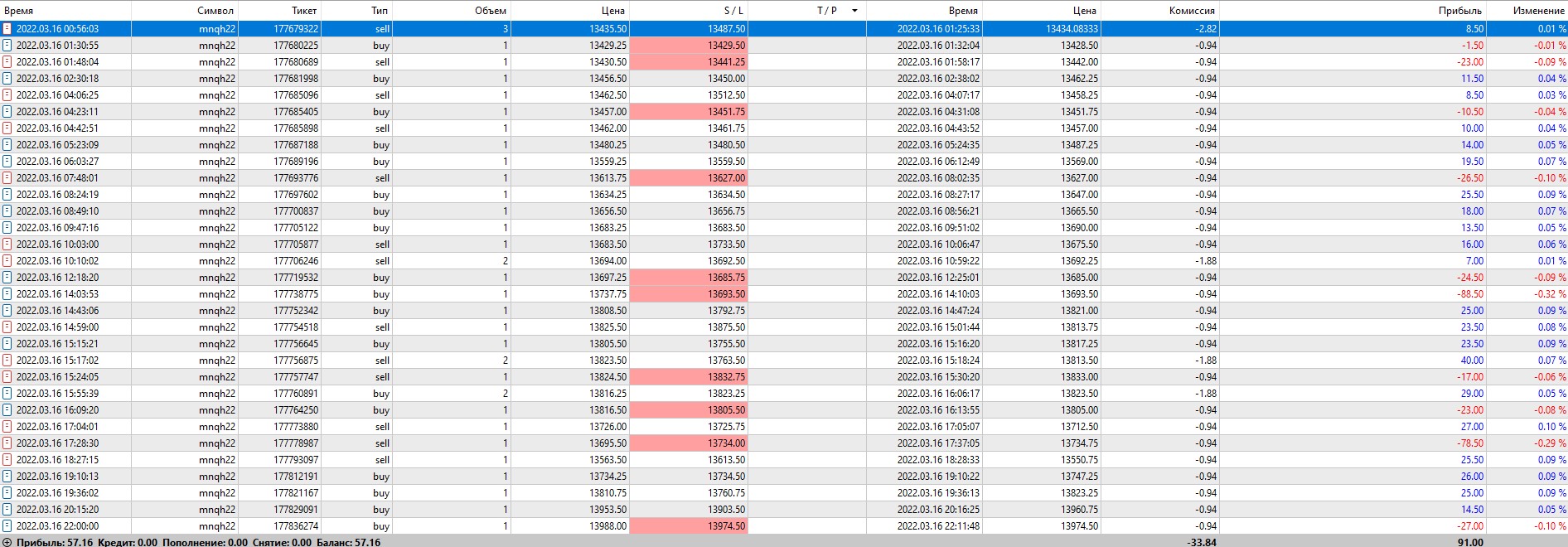Sort by the Тикет column header

[304, 11]
